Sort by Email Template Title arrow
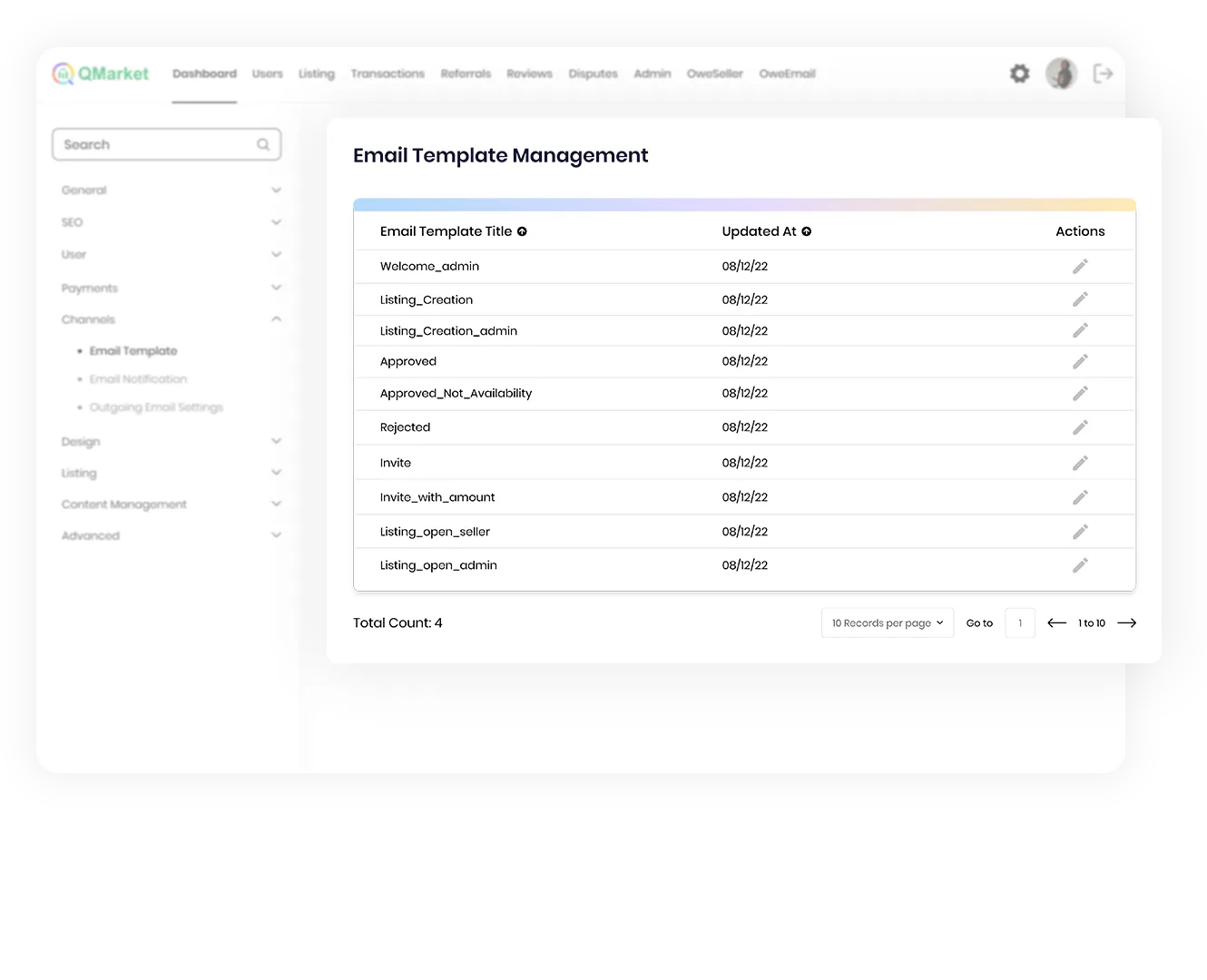This screenshot has width=1207, height=980. [522, 231]
